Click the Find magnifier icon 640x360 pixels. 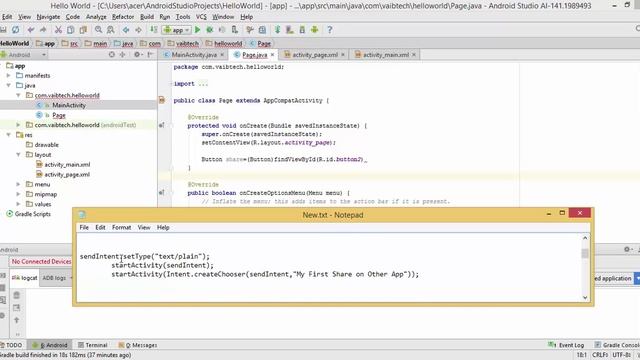pos(98,30)
